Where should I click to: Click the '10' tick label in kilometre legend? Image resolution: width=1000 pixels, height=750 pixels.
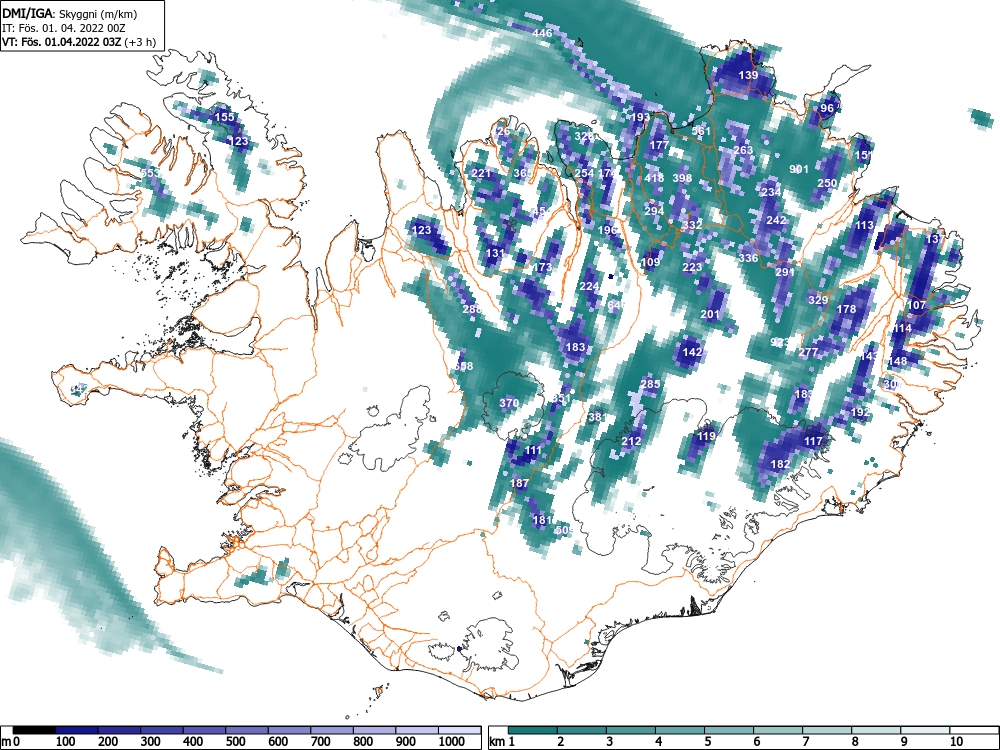tap(956, 742)
